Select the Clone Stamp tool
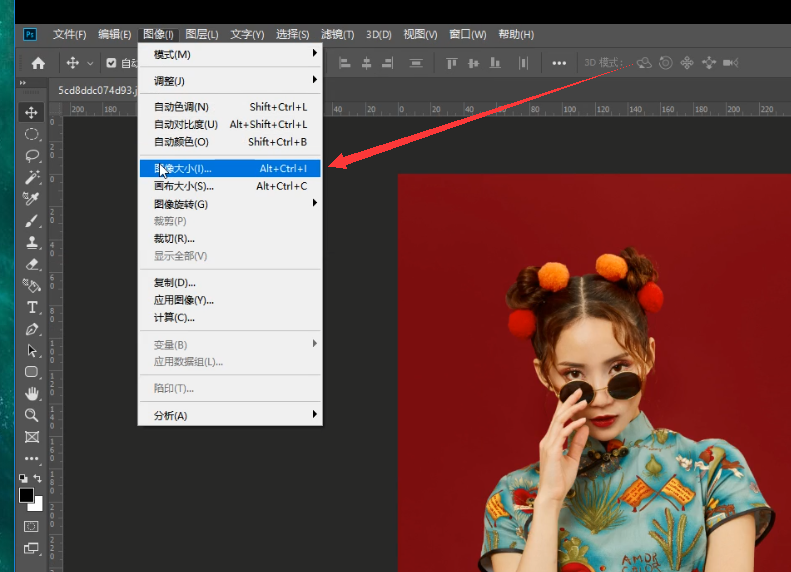The height and width of the screenshot is (572, 791). [31, 243]
